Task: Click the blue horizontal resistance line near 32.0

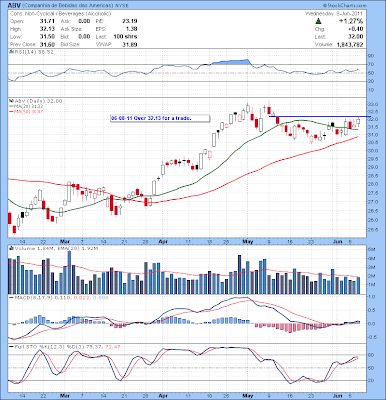Action: 320,116
